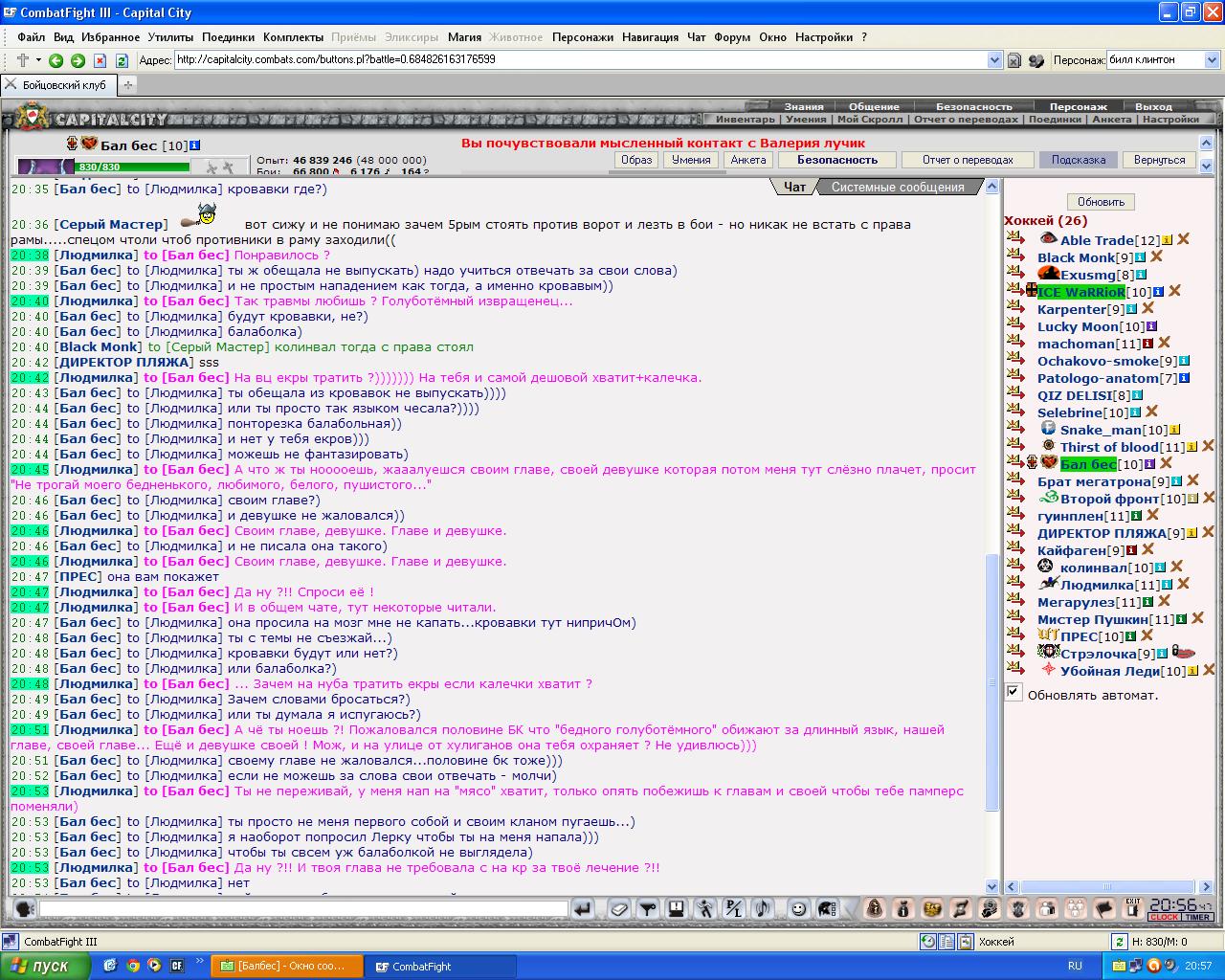Open the Навигация menu
1225x980 pixels.
tap(650, 37)
